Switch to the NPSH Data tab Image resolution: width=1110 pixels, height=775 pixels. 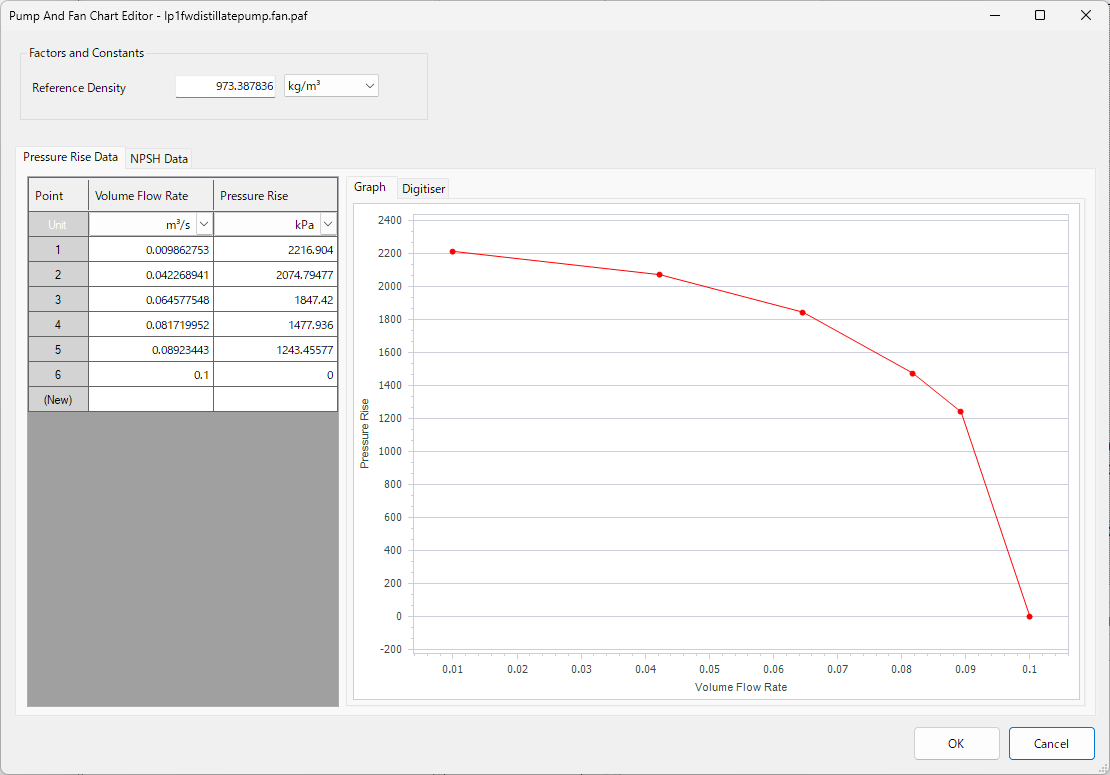(x=159, y=158)
